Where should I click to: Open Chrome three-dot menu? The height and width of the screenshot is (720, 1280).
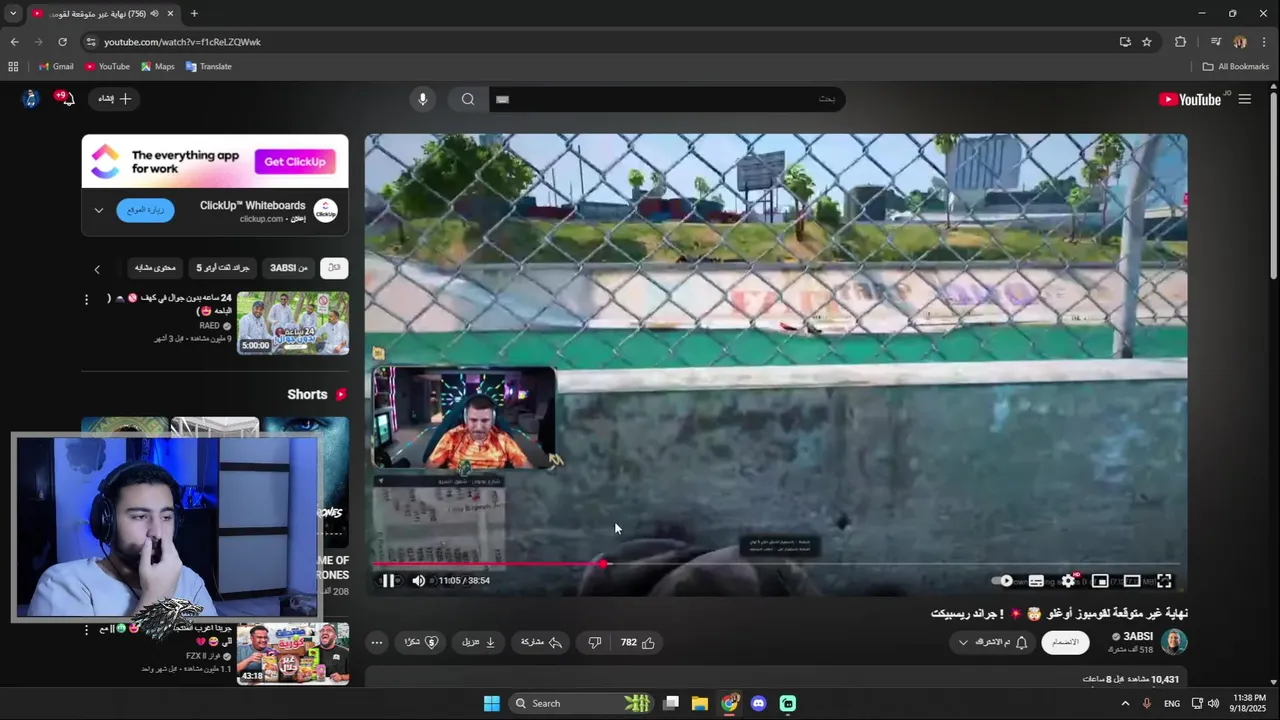click(x=1265, y=42)
